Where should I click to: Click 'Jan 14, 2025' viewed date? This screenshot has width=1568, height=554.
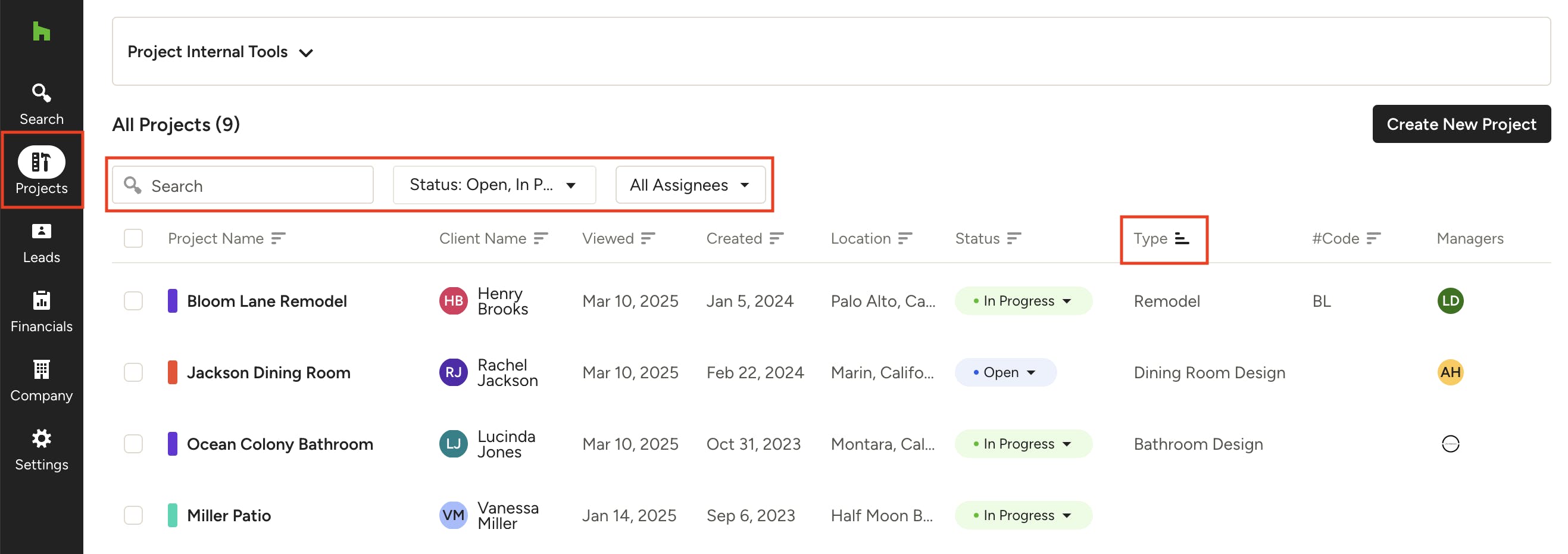[629, 515]
